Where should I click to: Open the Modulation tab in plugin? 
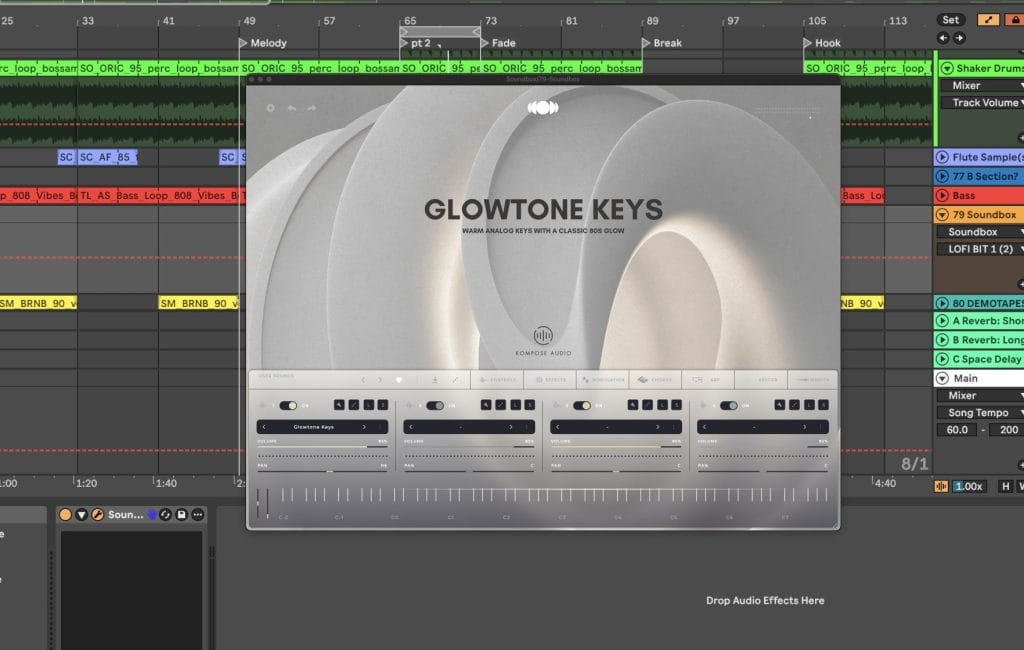[603, 380]
